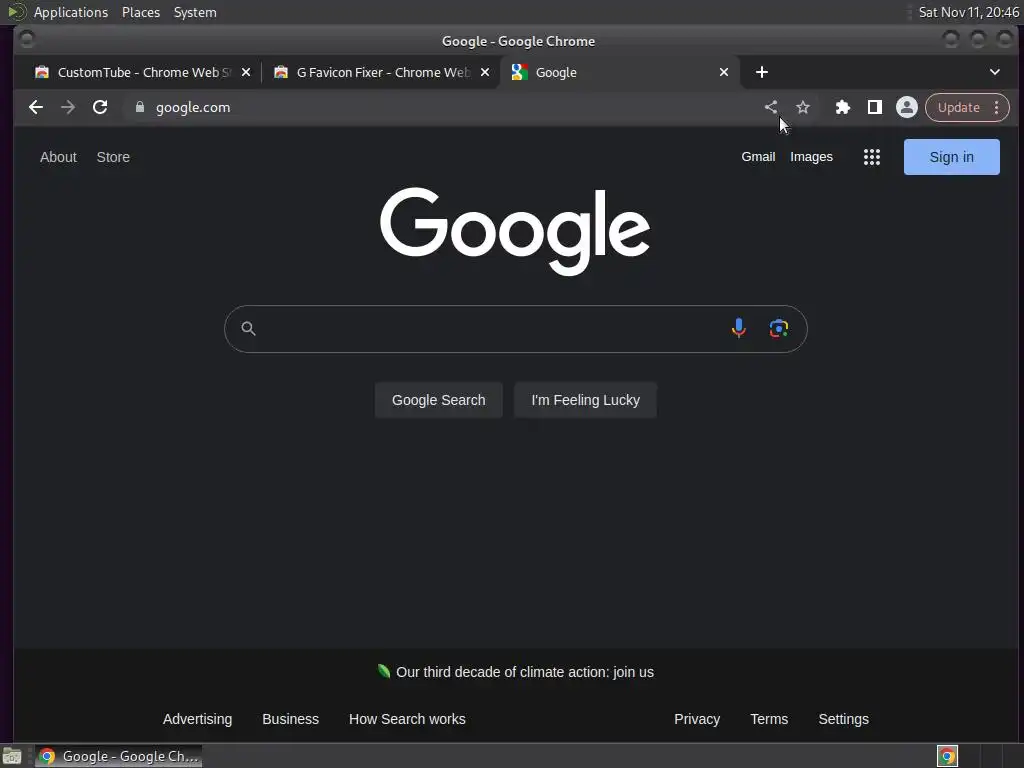Open the Chrome profile avatar
1024x768 pixels.
click(906, 107)
